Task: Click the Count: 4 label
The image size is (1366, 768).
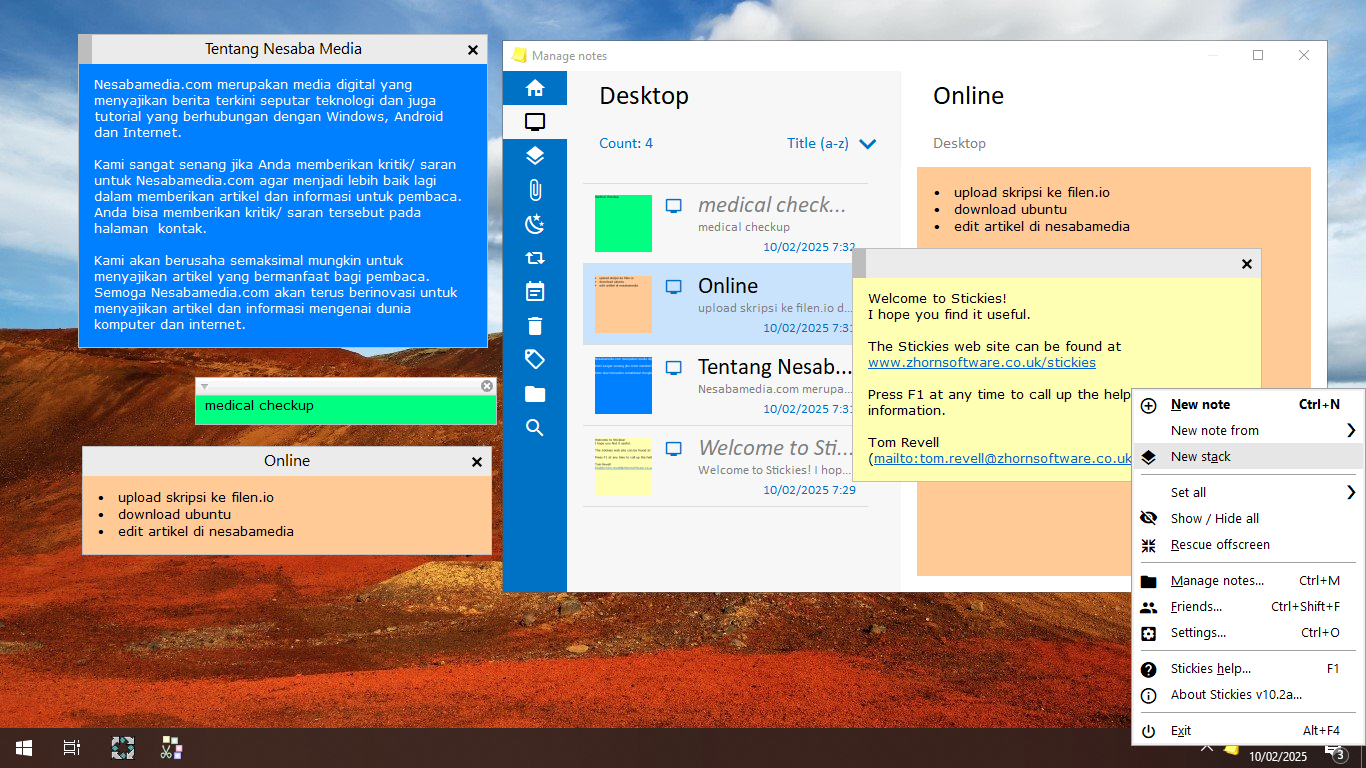Action: pyautogui.click(x=626, y=143)
